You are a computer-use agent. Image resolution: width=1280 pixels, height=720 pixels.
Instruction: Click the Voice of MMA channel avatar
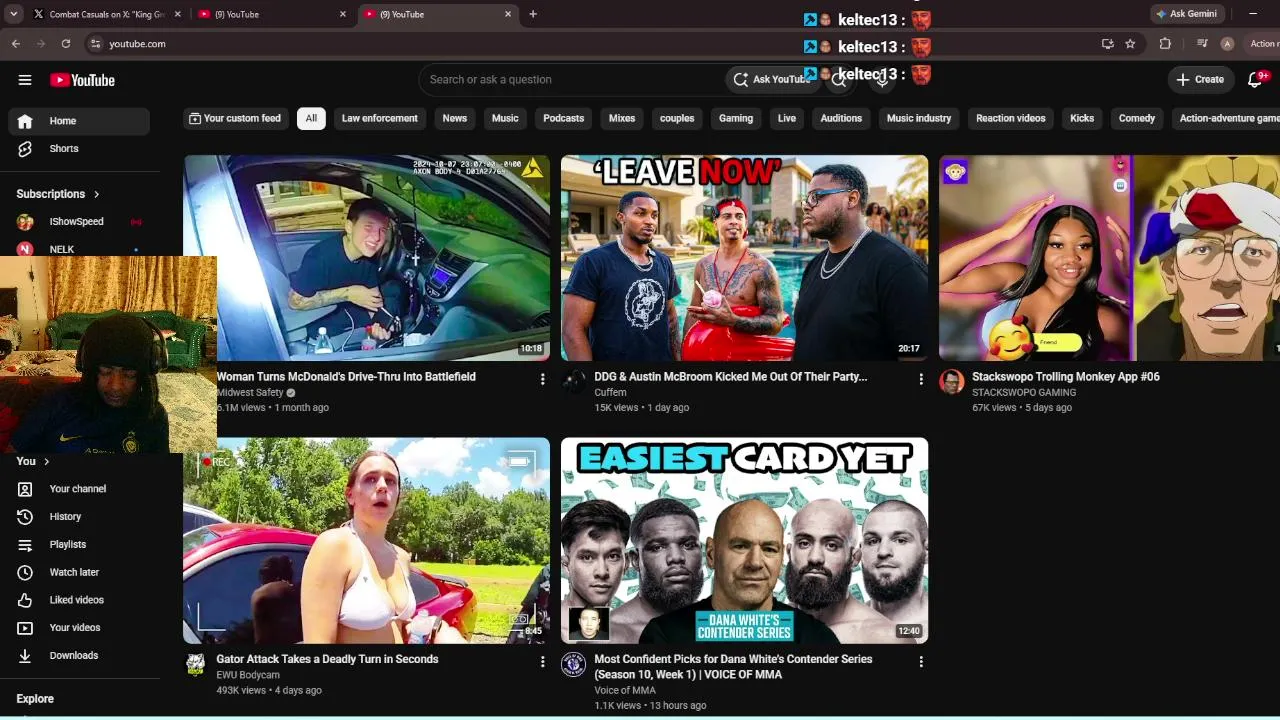point(574,664)
